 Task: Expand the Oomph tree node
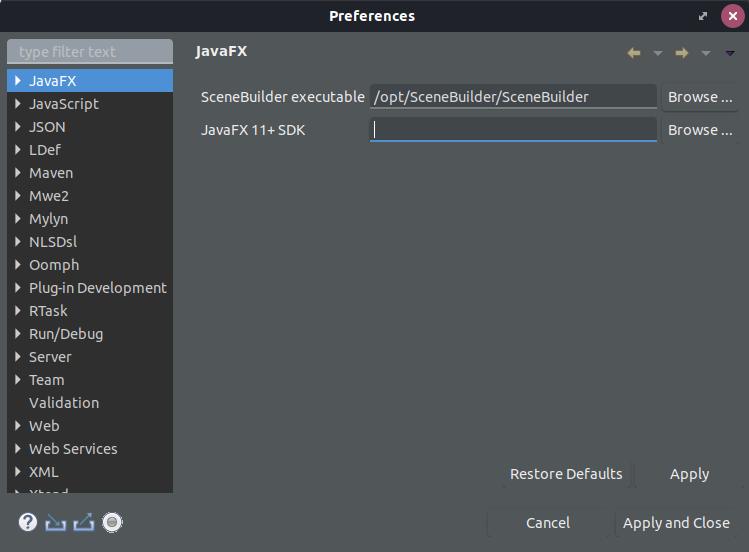coord(18,264)
